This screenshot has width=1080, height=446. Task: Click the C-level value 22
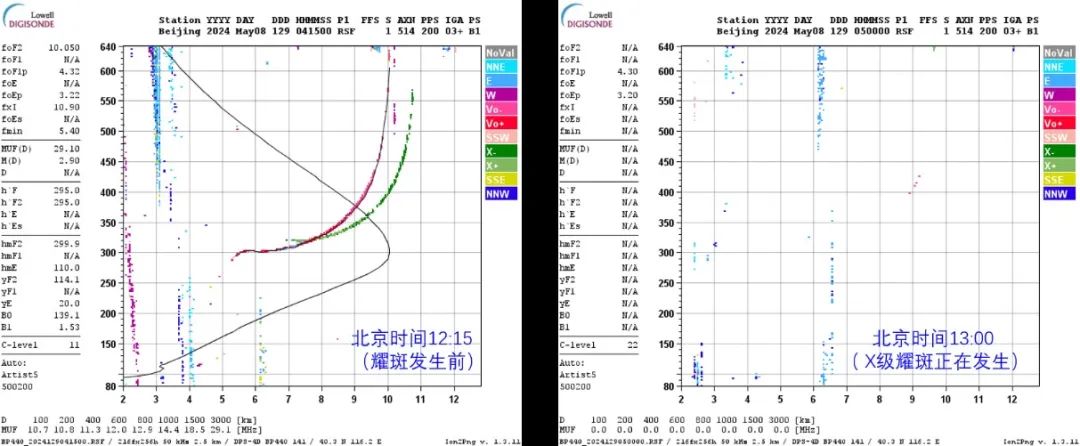click(632, 345)
